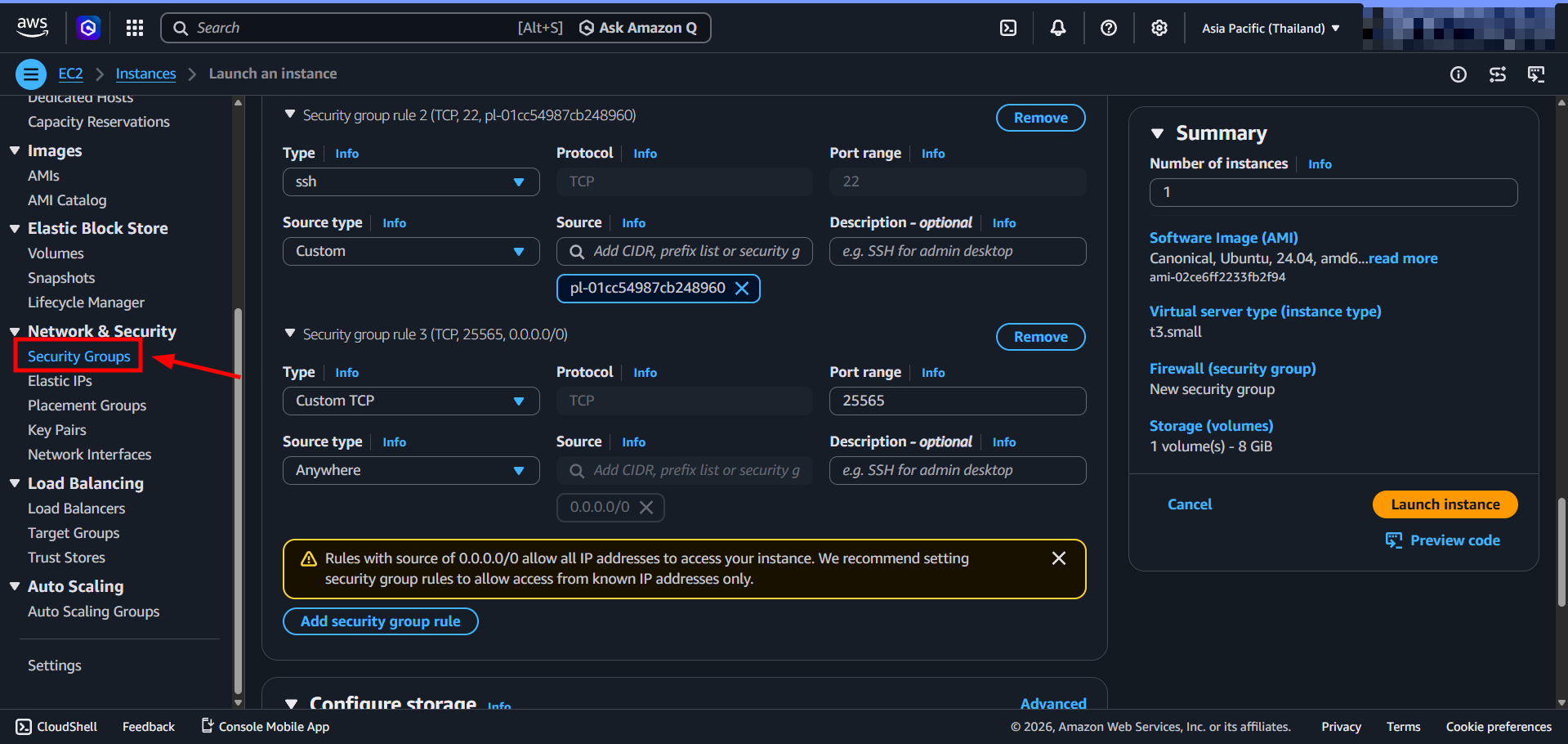
Task: Click Info link next to Number of instances
Action: point(1320,164)
